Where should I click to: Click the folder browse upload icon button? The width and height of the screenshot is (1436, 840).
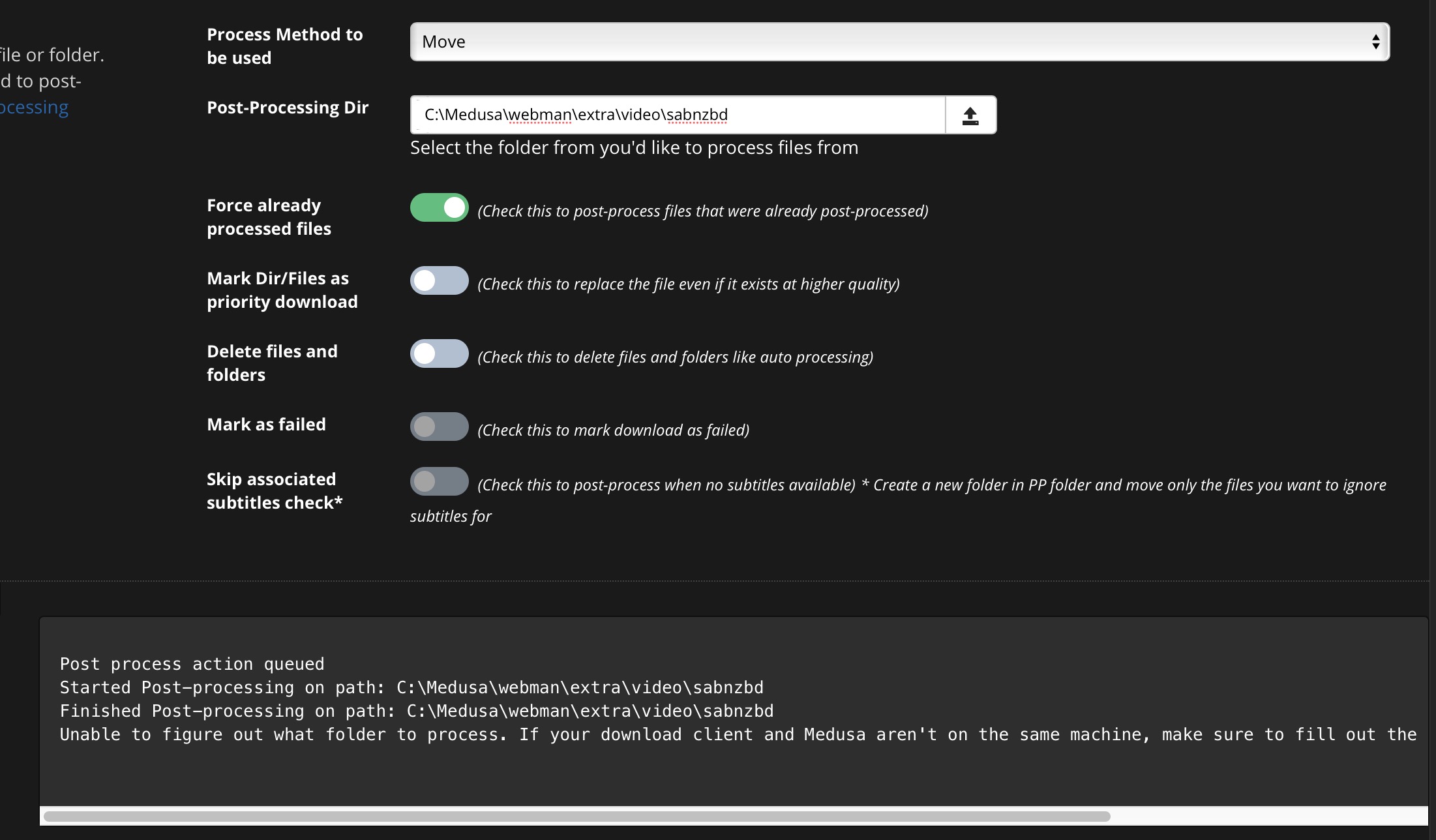coord(970,115)
